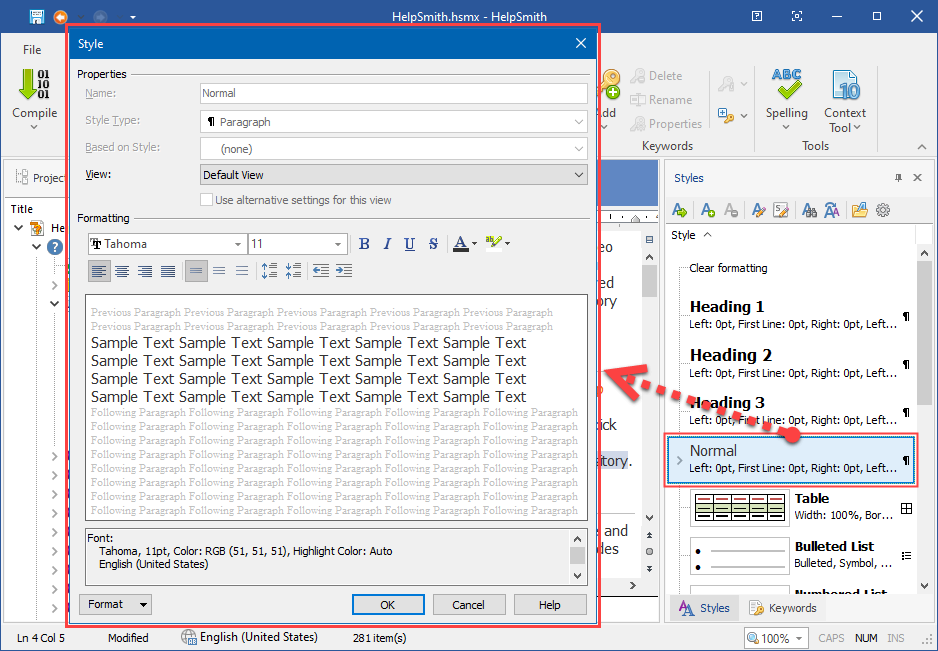The height and width of the screenshot is (651, 938).
Task: Decrease the paragraph indent
Action: point(321,271)
